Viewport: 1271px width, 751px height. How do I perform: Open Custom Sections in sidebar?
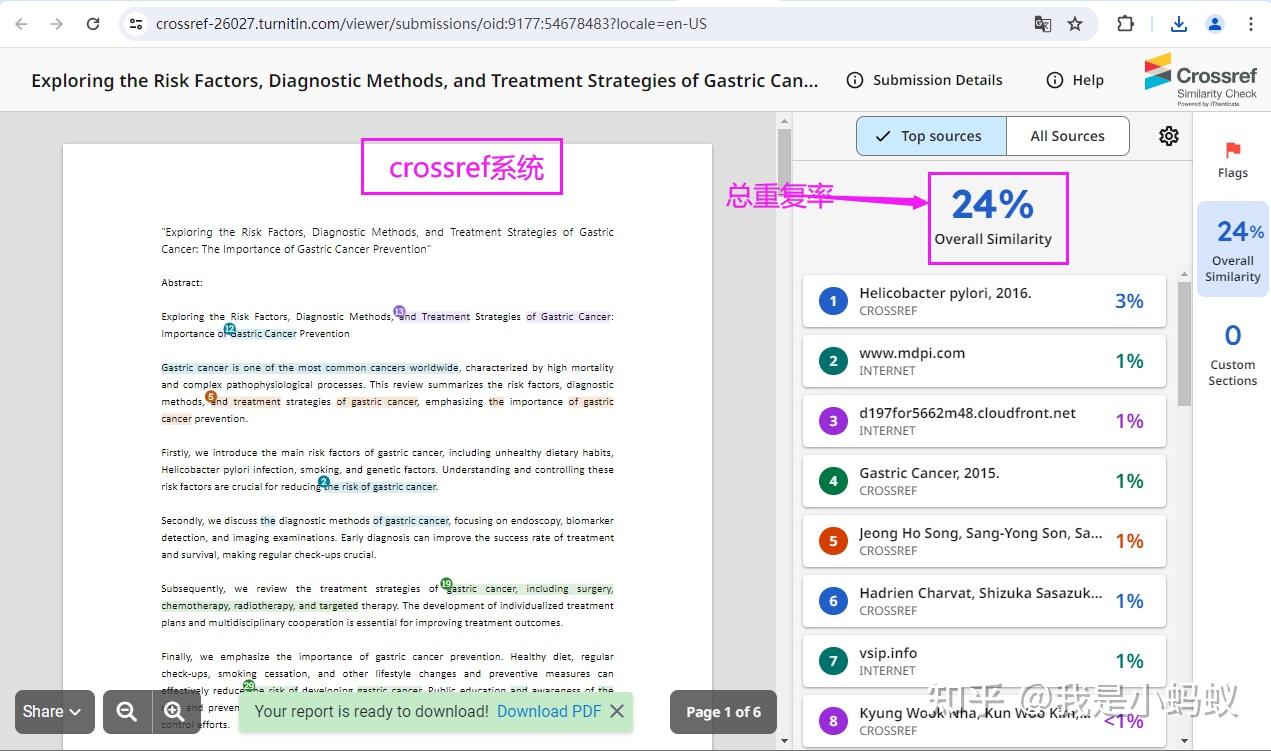click(1232, 353)
